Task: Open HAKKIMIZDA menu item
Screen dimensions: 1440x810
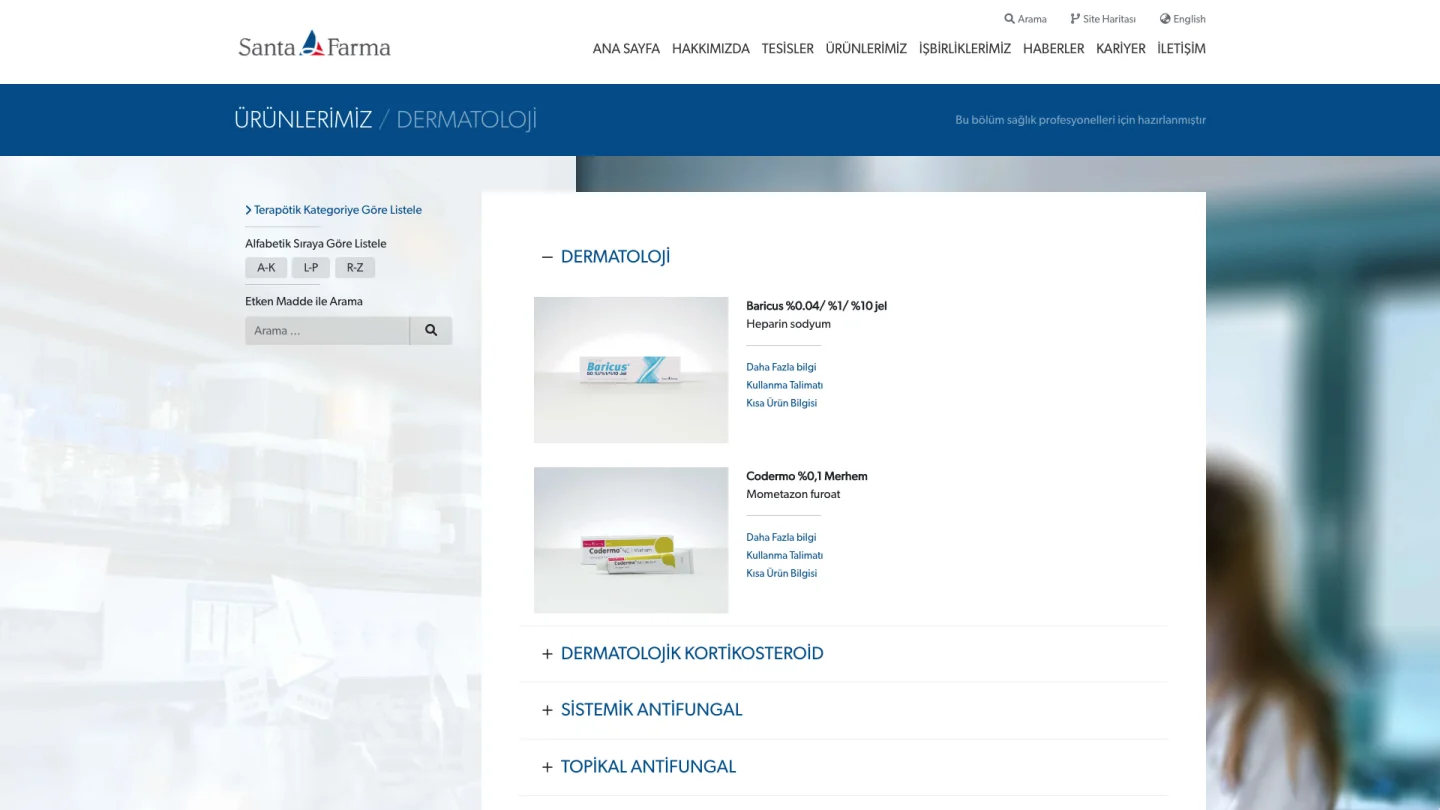Action: 711,48
